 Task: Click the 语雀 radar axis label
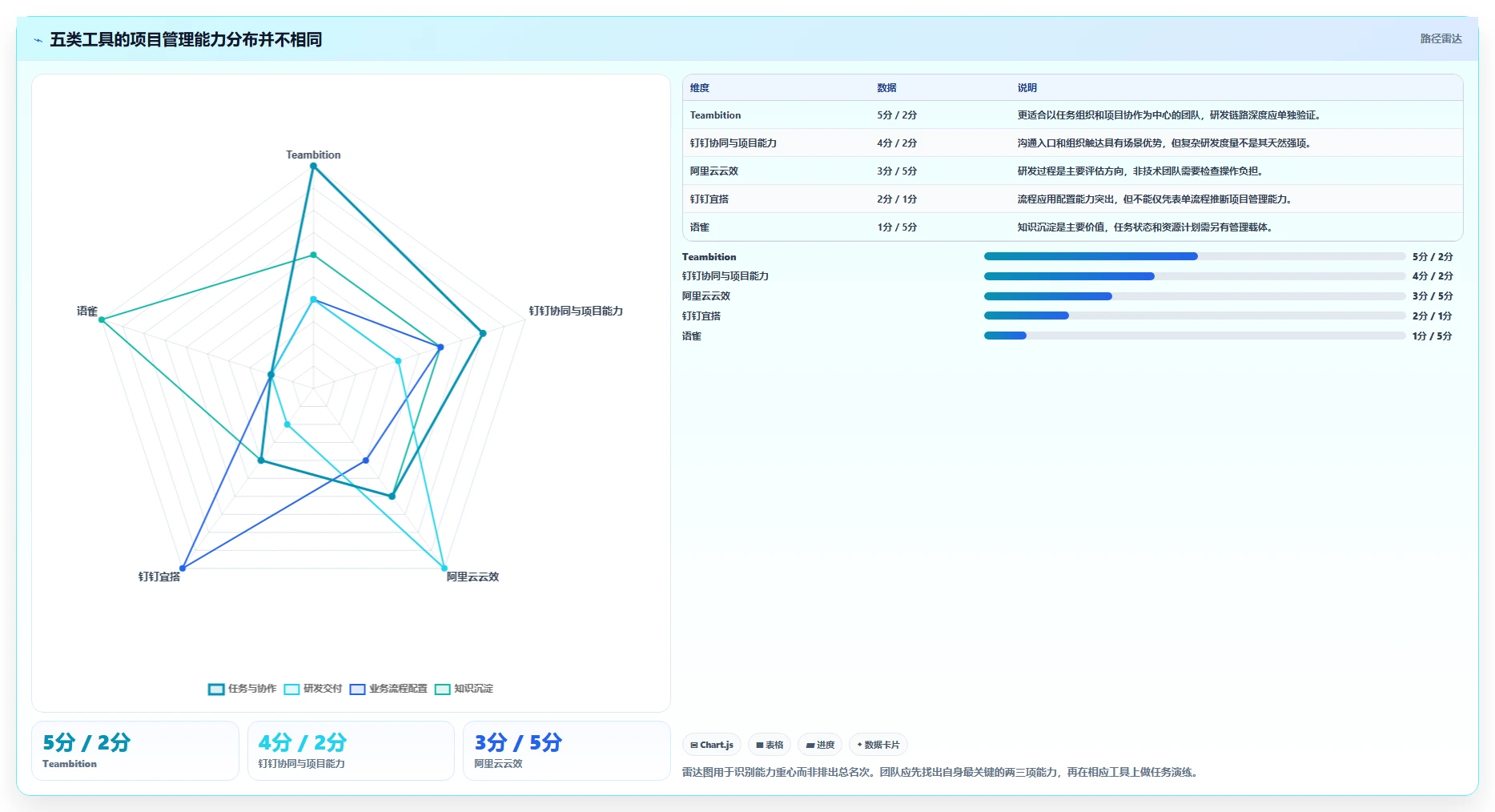pyautogui.click(x=87, y=311)
